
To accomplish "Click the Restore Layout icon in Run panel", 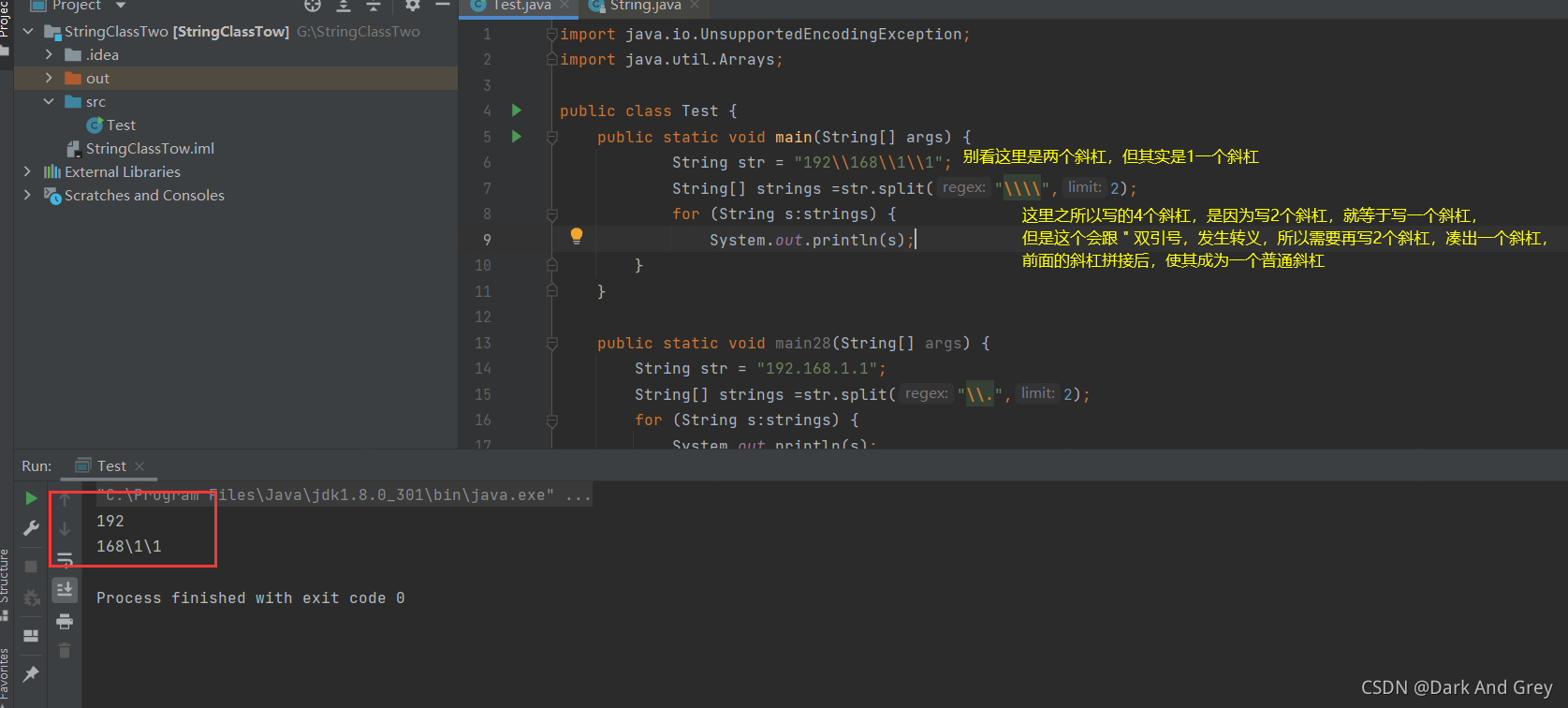I will coord(31,635).
